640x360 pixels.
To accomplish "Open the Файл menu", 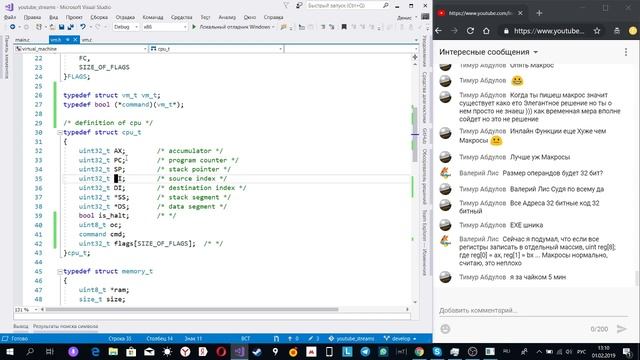I will tap(10, 17).
